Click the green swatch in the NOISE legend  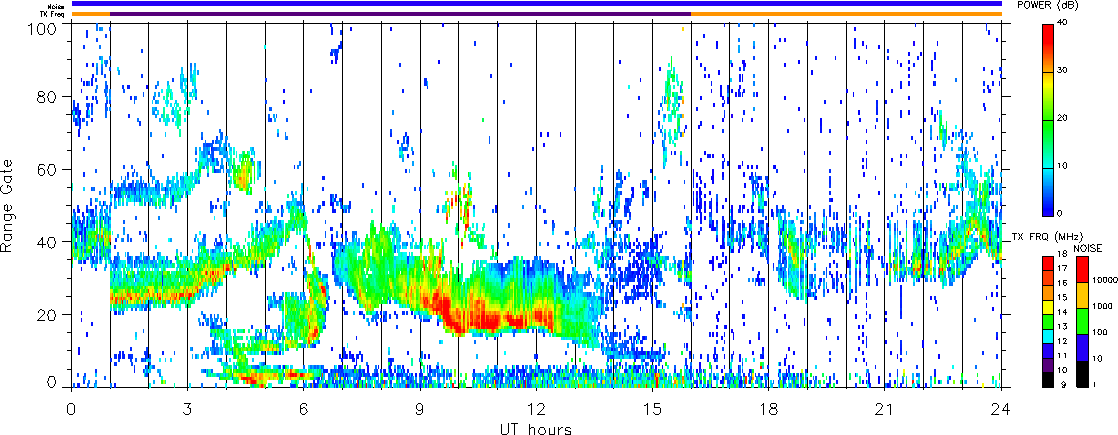(1082, 320)
